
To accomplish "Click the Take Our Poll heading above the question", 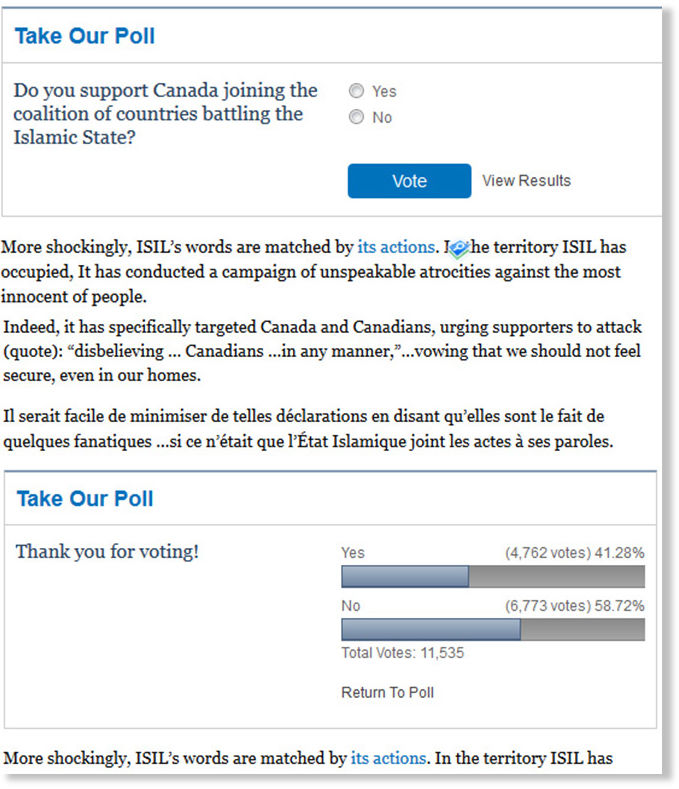I will click(x=85, y=36).
